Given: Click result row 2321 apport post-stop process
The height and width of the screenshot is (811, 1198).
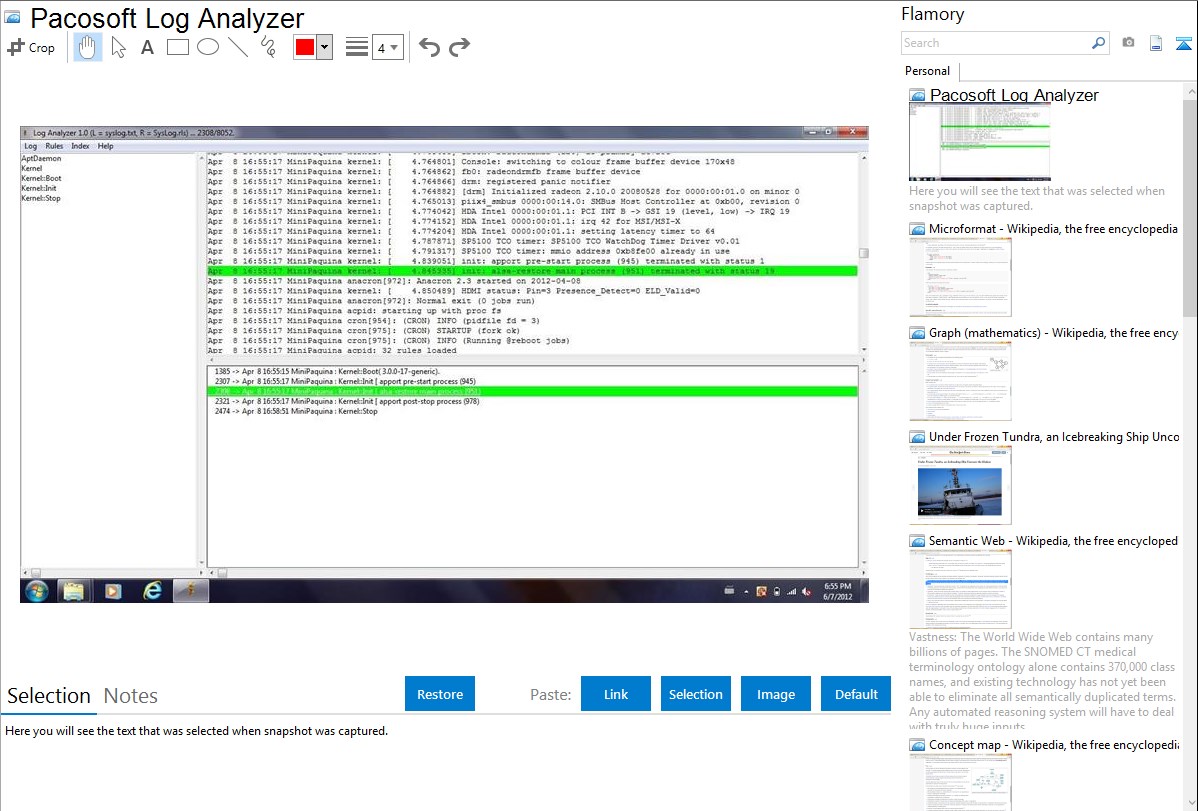Looking at the screenshot, I should 347,401.
